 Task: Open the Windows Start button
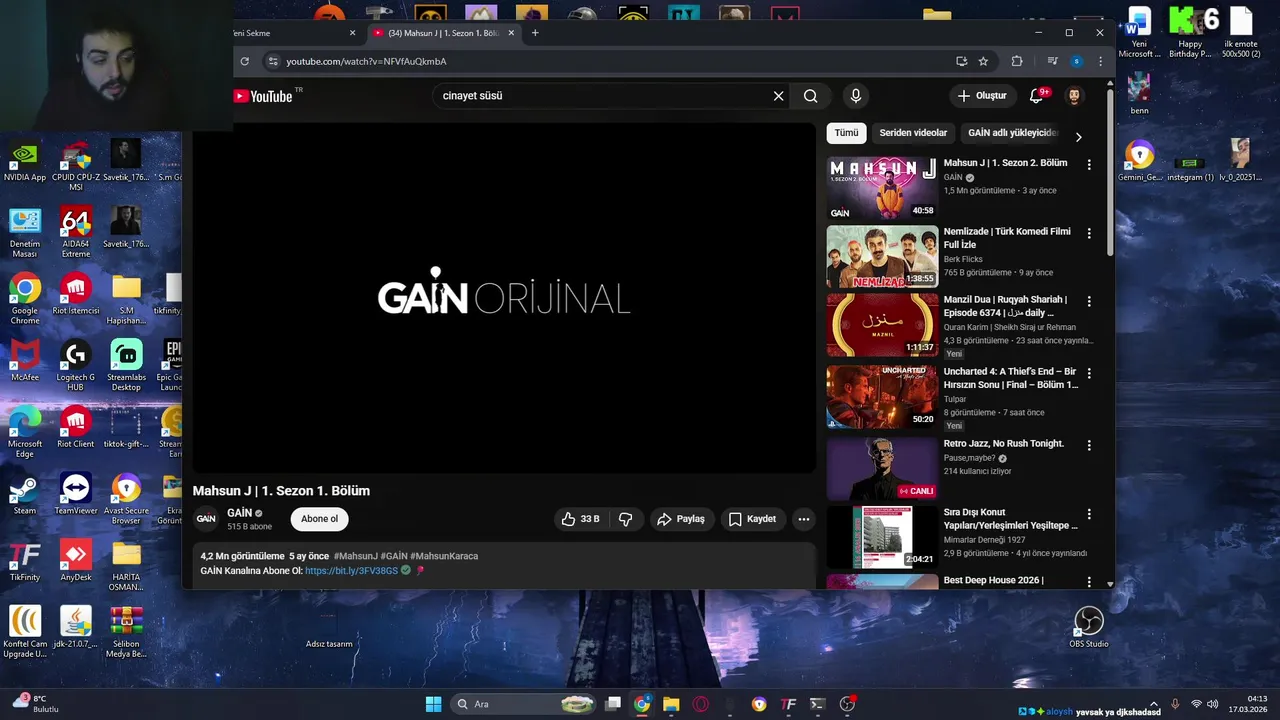[433, 704]
